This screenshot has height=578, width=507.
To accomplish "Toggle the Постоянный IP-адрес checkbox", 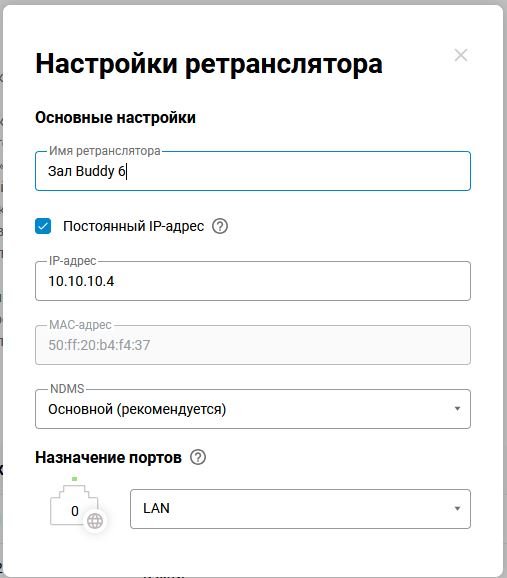I will coord(43,226).
